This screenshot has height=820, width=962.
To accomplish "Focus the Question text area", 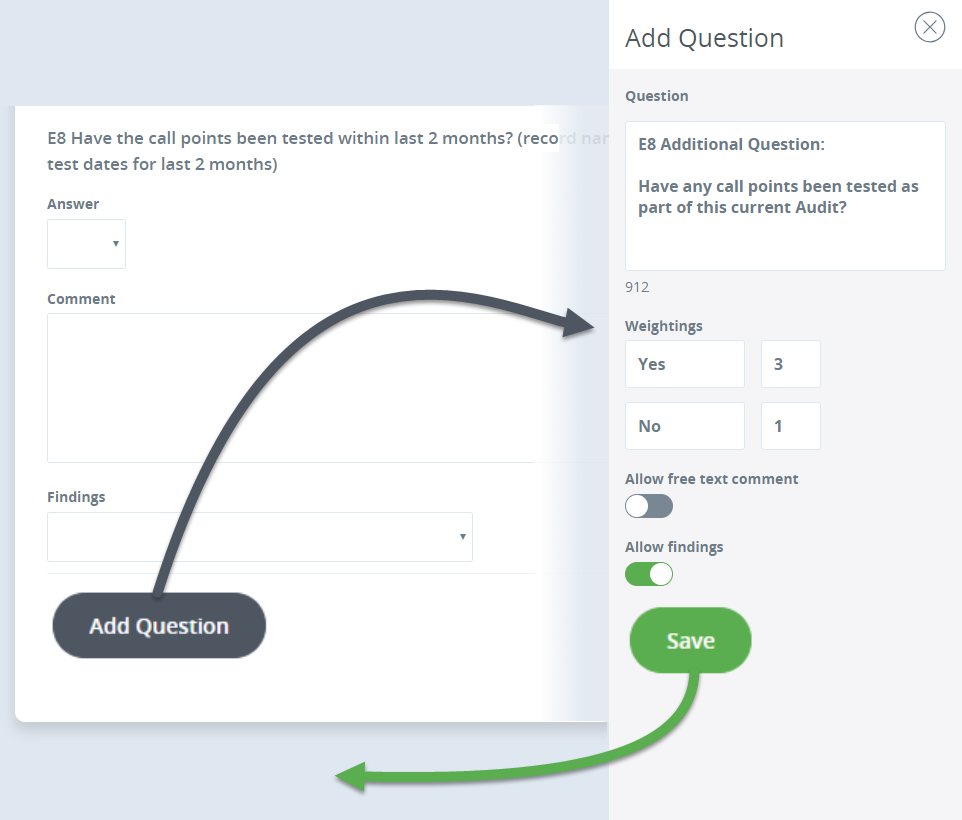I will click(785, 196).
